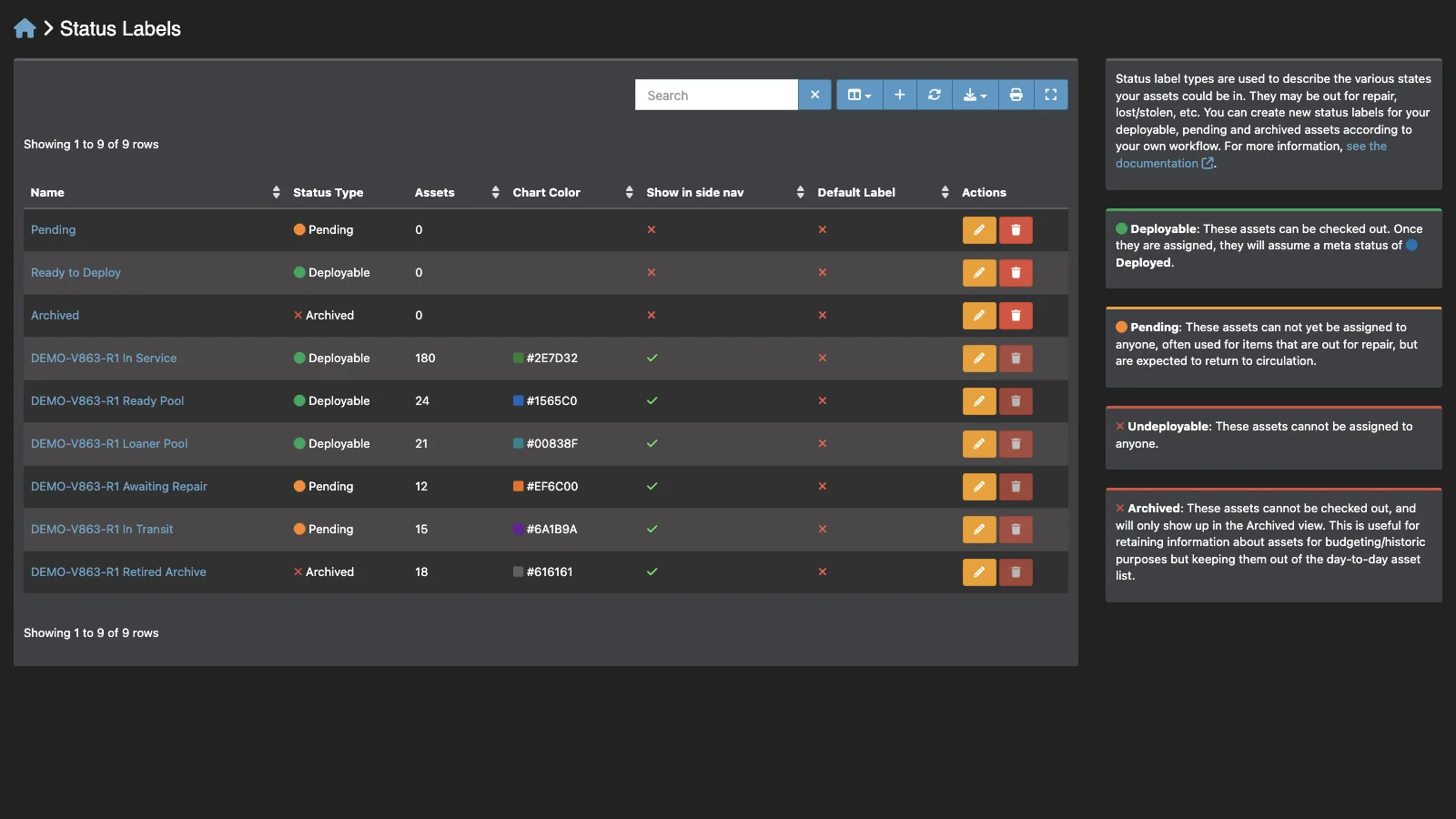
Task: Edit DEMO-V863-R1 In Service label
Action: coord(979,359)
